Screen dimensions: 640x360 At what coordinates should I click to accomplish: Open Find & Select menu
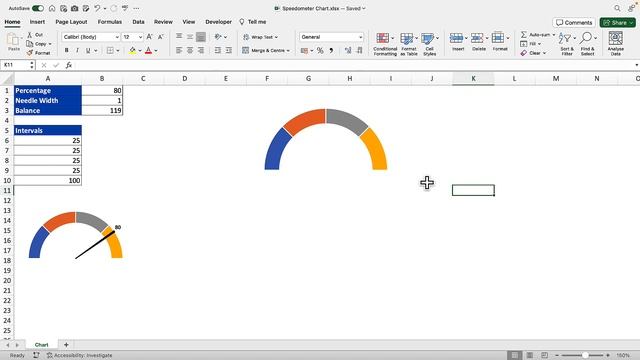pyautogui.click(x=588, y=44)
